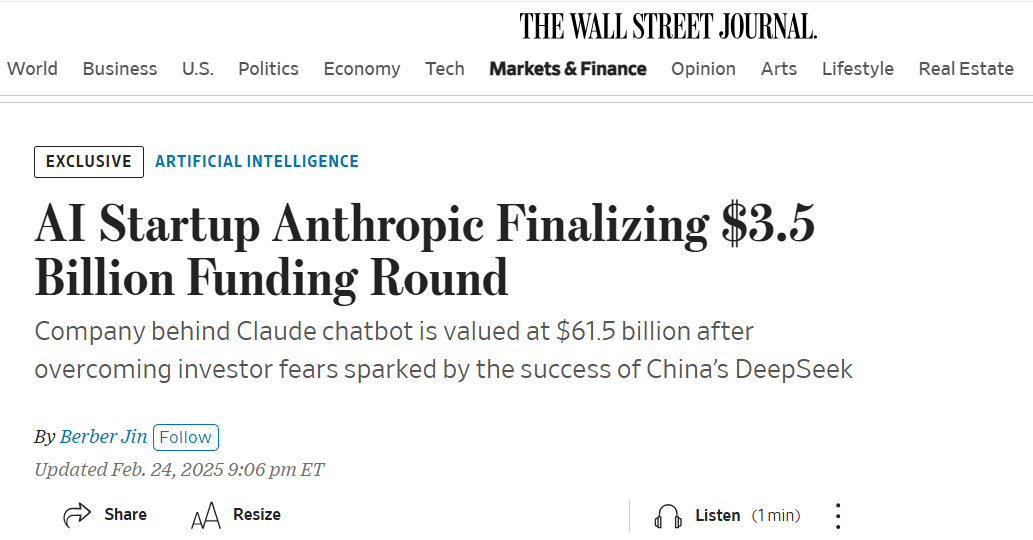Go to the Arts section

tap(778, 69)
